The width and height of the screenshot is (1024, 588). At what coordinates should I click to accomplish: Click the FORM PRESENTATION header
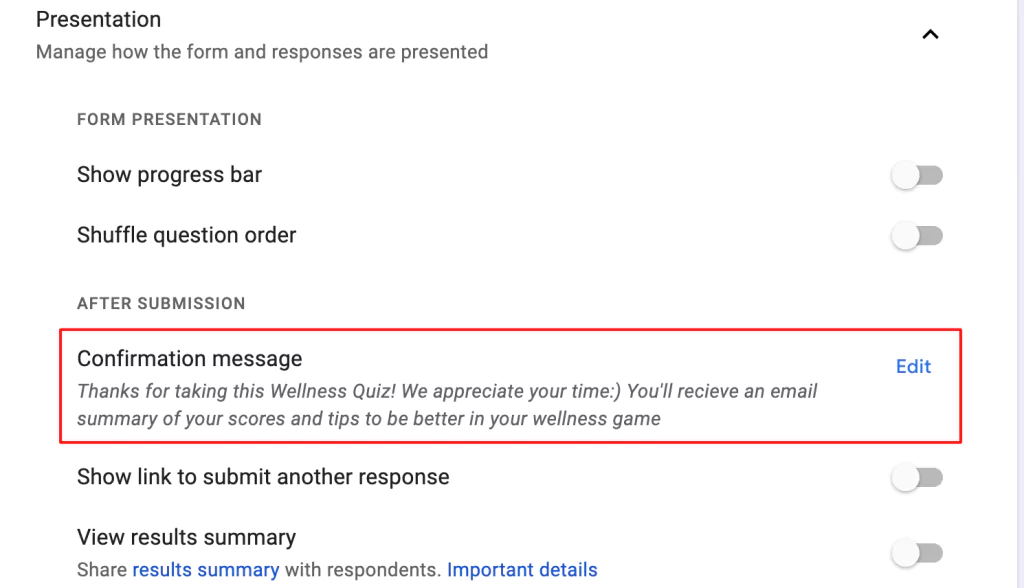point(169,119)
